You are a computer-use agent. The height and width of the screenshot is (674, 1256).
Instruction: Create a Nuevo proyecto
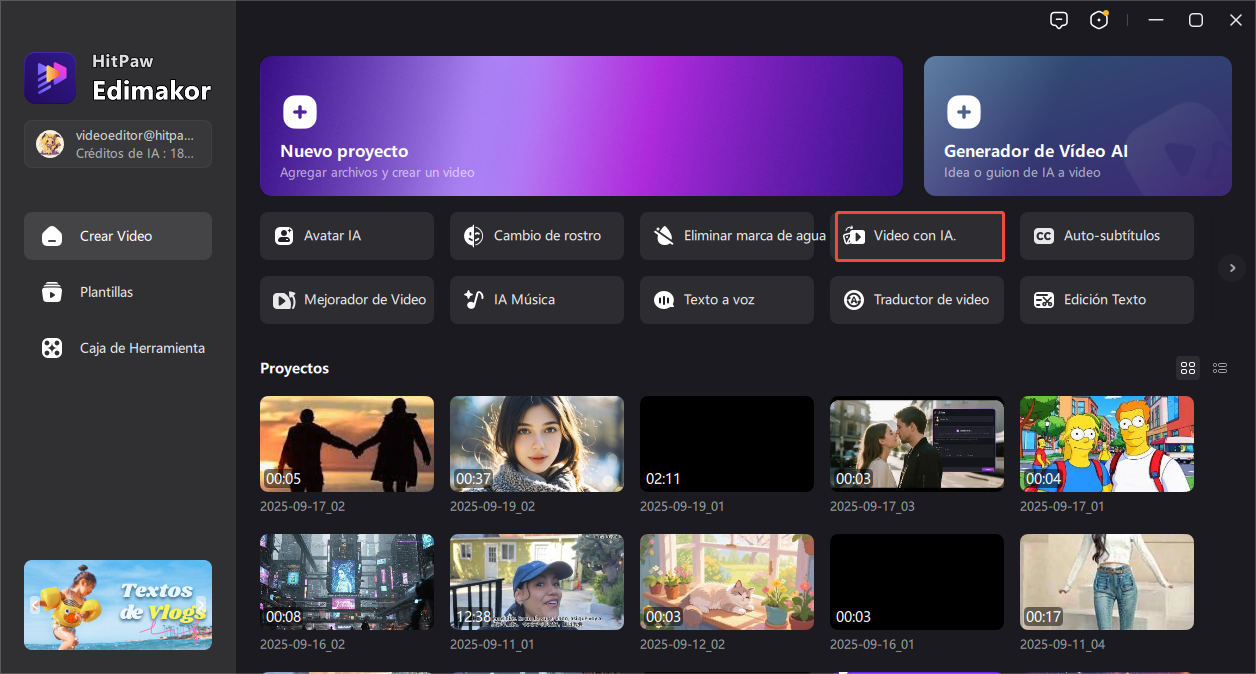point(581,126)
